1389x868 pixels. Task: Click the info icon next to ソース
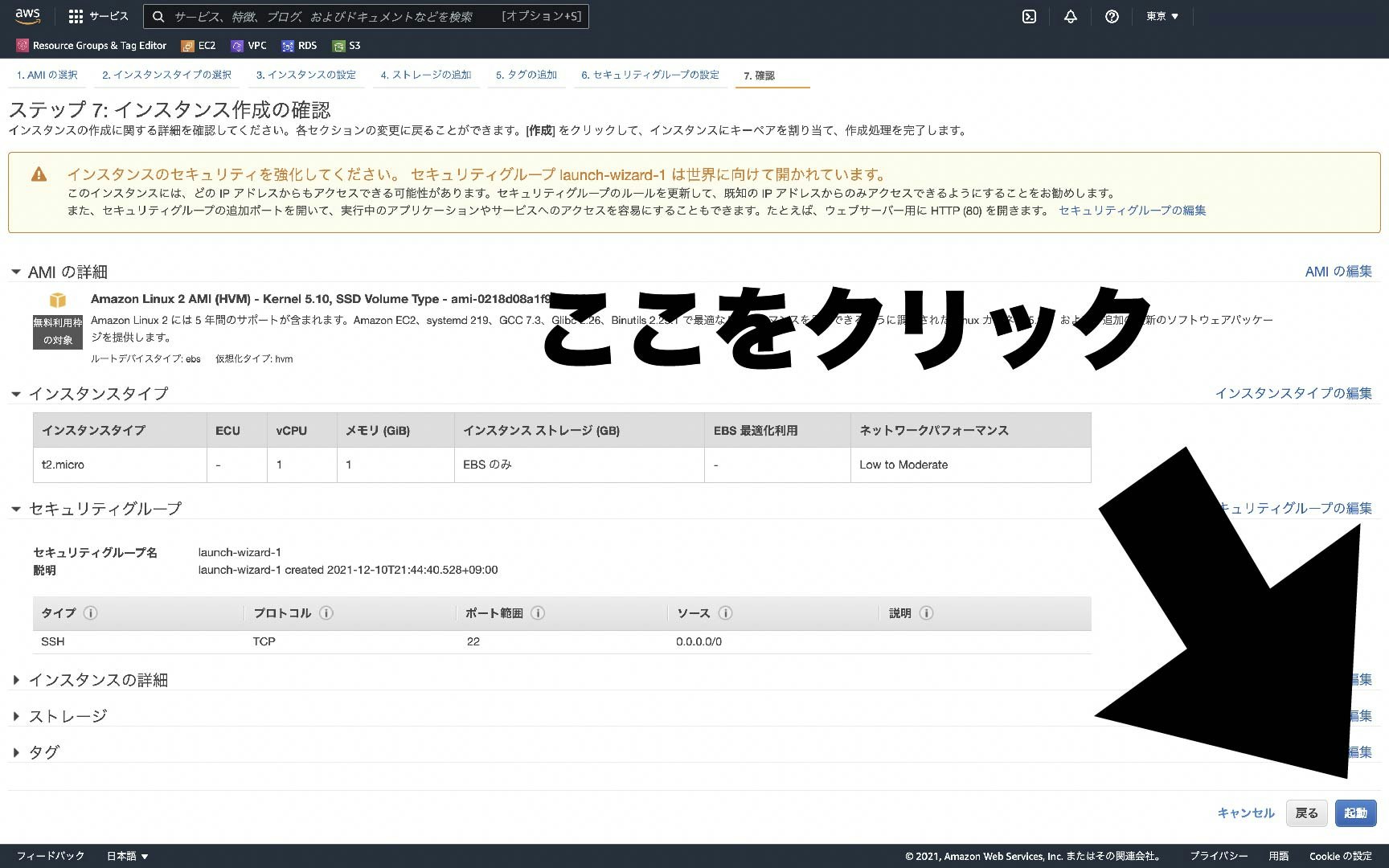coord(725,613)
